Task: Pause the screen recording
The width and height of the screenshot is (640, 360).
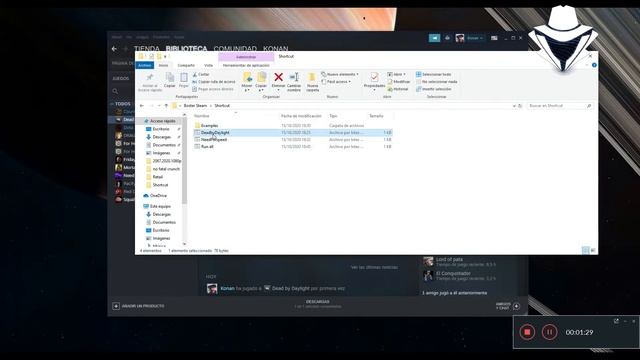Action: tap(549, 332)
